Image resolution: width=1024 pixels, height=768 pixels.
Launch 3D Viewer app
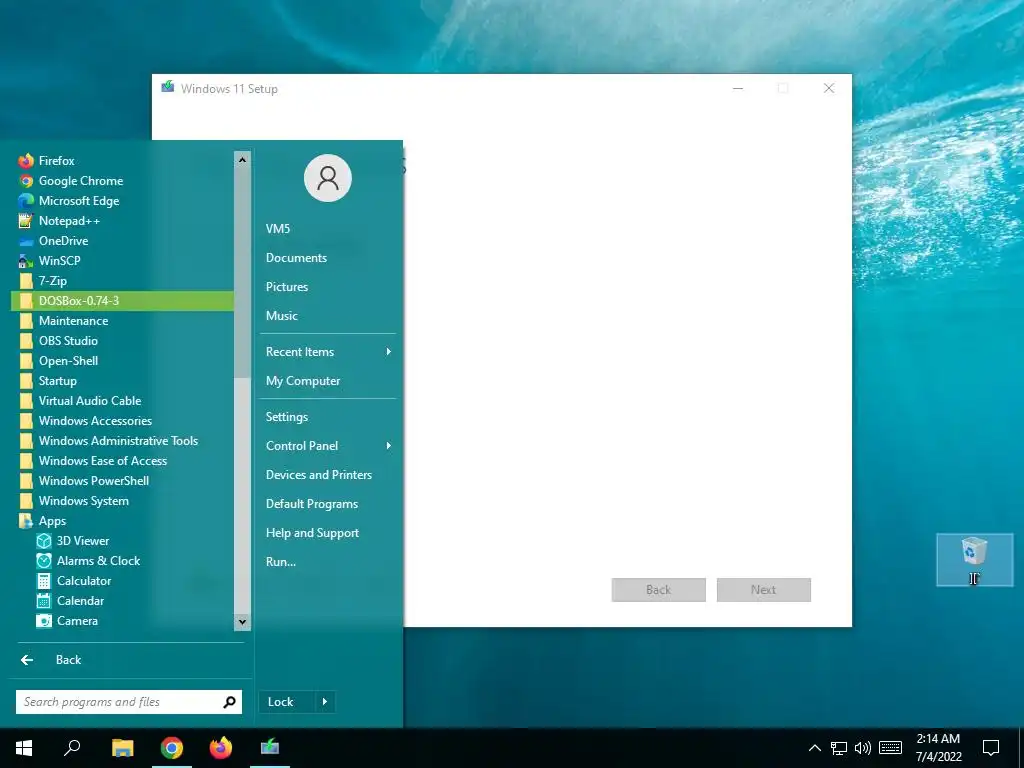tap(122, 541)
